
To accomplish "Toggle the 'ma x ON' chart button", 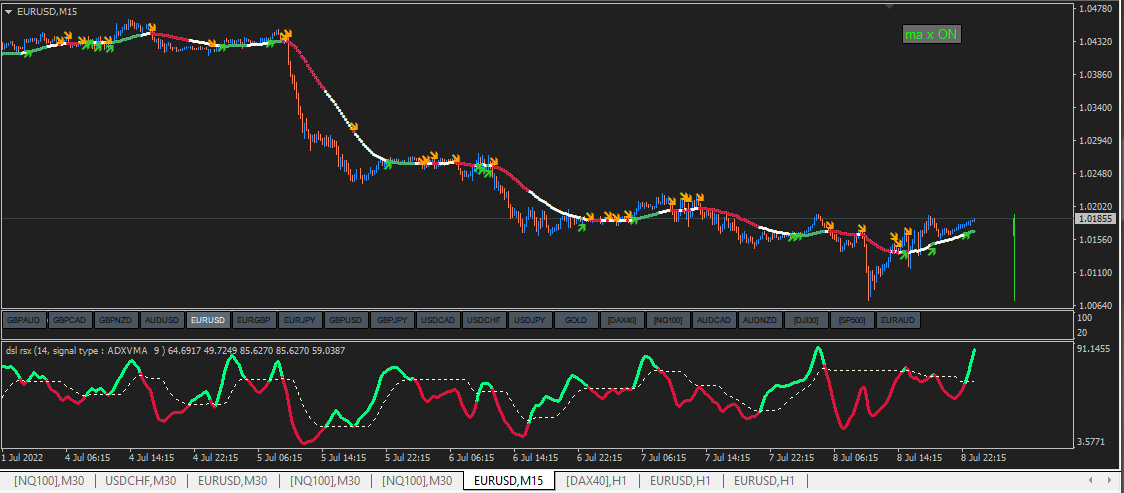I will click(930, 34).
